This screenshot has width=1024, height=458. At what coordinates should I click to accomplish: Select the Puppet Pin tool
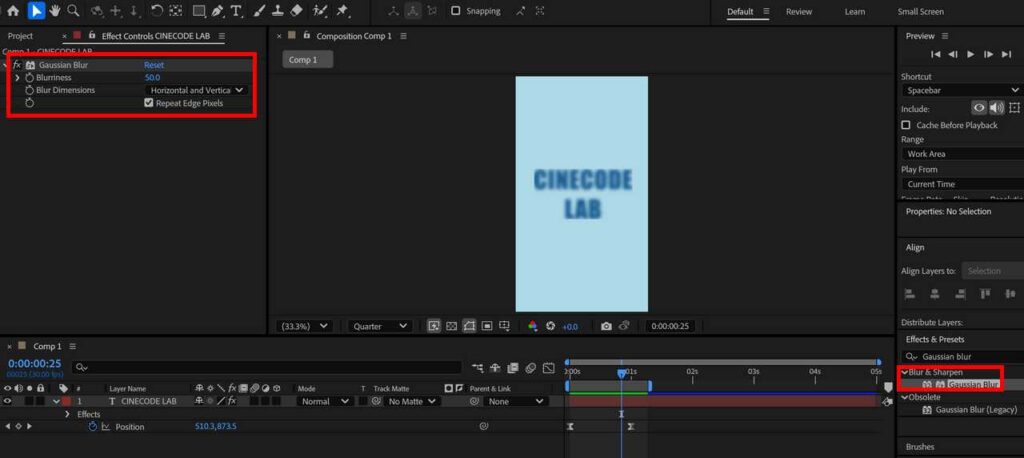pyautogui.click(x=342, y=10)
